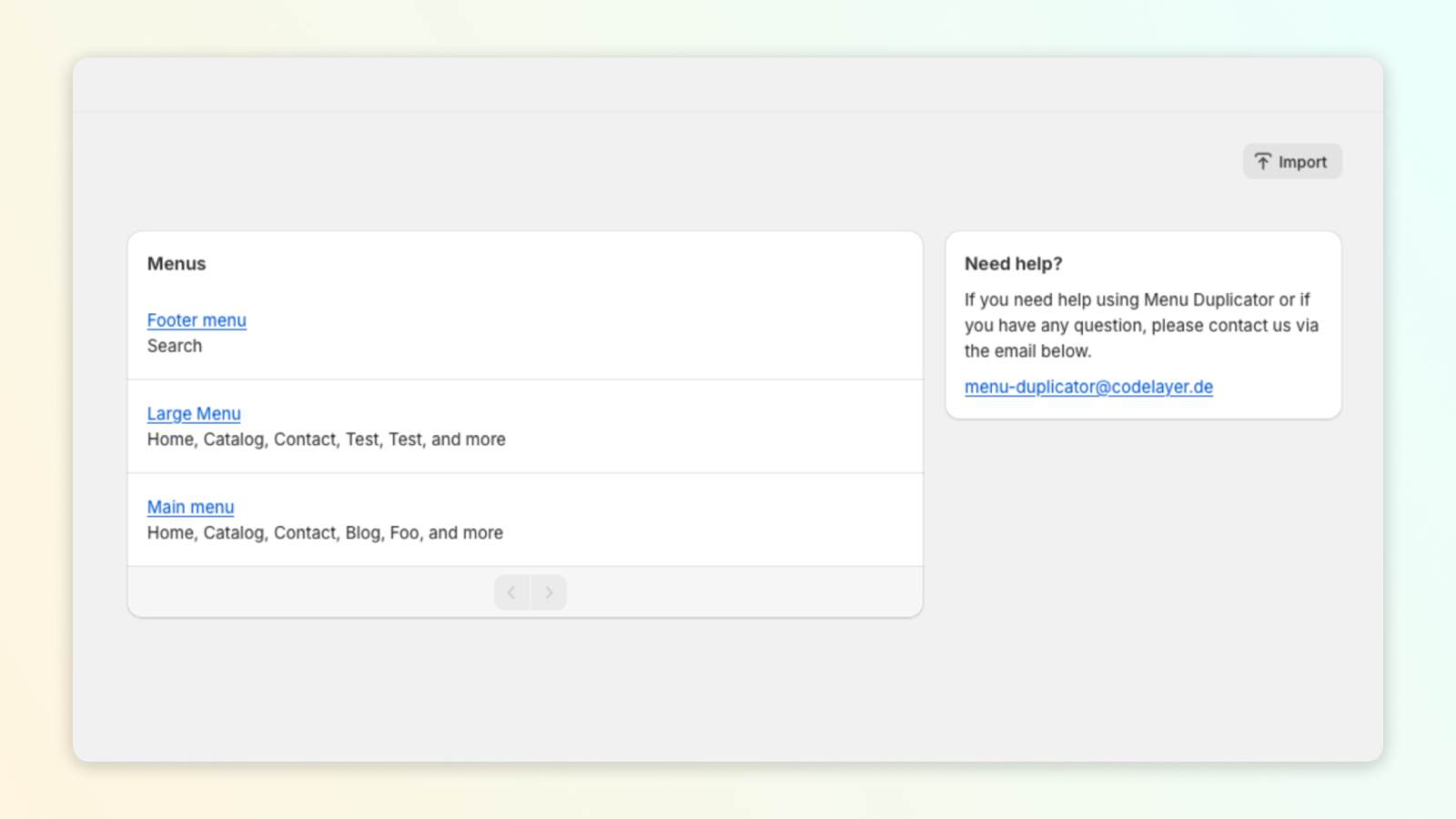1456x819 pixels.
Task: Open the Footer menu link
Action: pos(196,319)
